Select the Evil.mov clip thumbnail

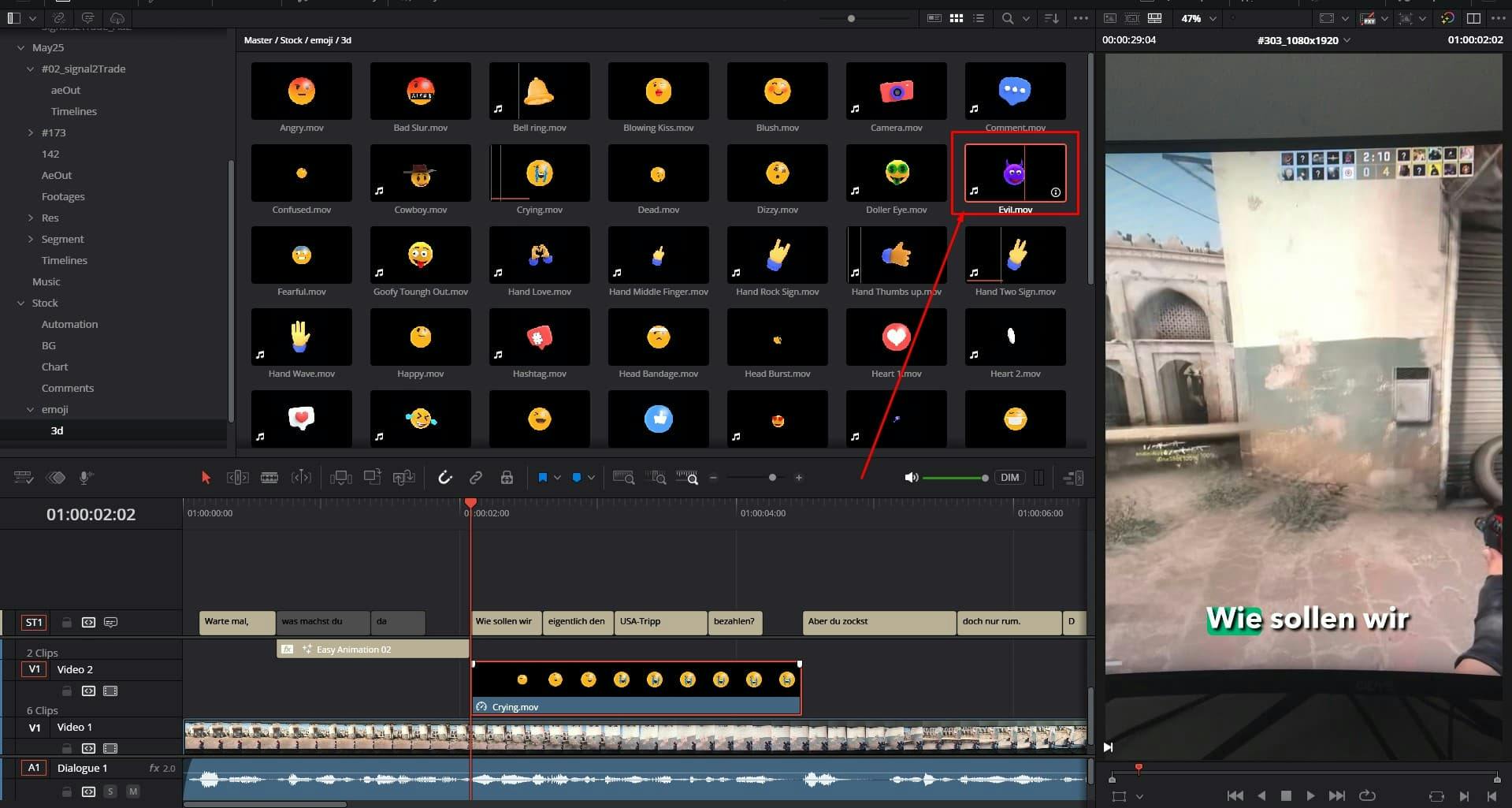(x=1015, y=173)
